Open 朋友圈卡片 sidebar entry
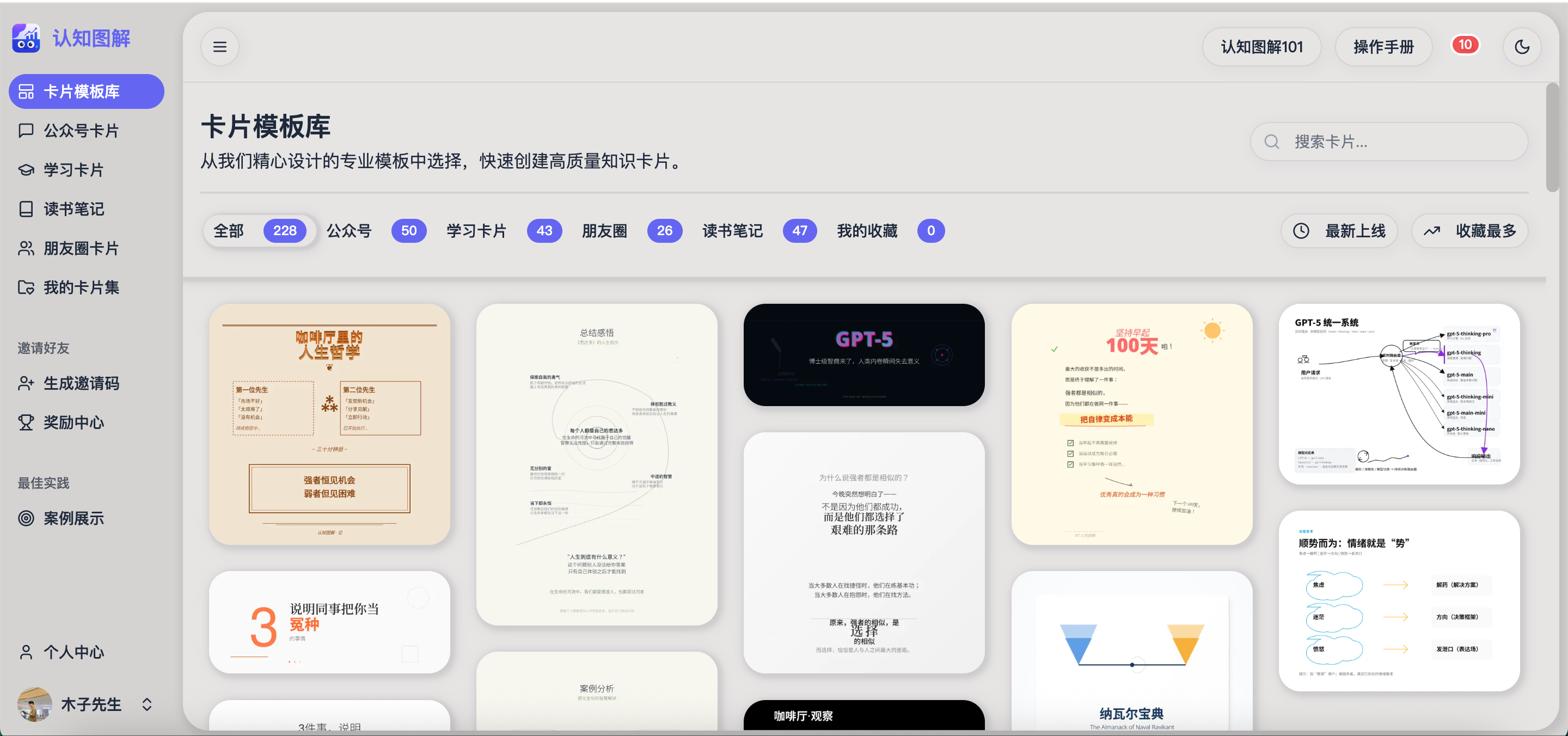 click(x=87, y=248)
